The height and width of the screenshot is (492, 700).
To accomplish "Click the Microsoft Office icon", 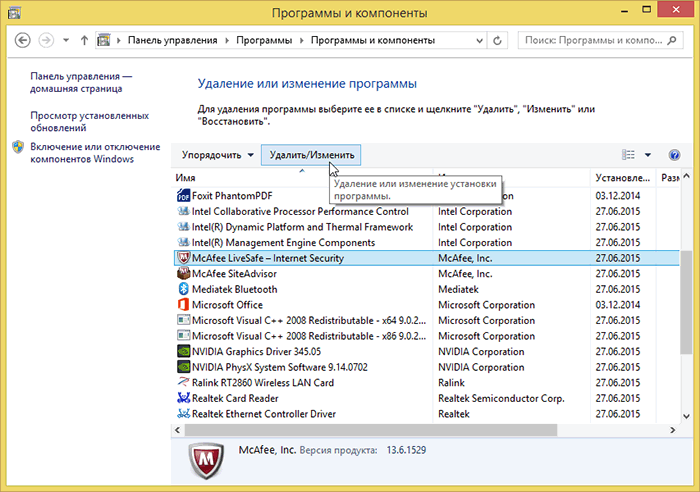I will [x=183, y=304].
